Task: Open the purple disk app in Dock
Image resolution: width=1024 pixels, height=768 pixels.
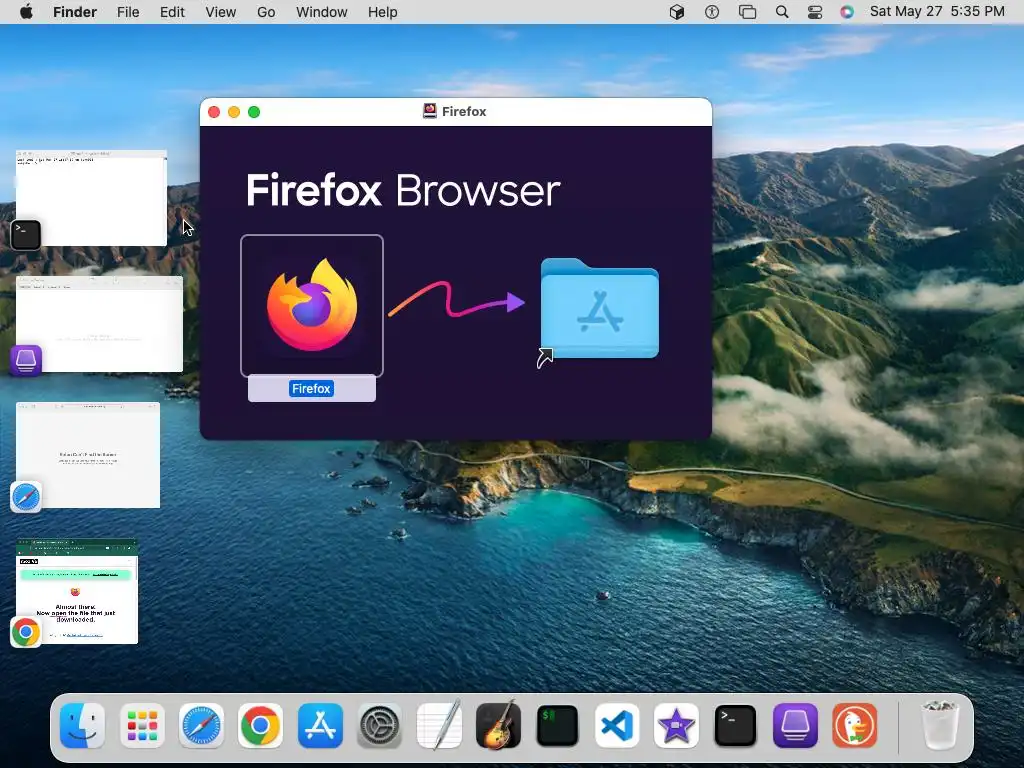Action: [795, 726]
